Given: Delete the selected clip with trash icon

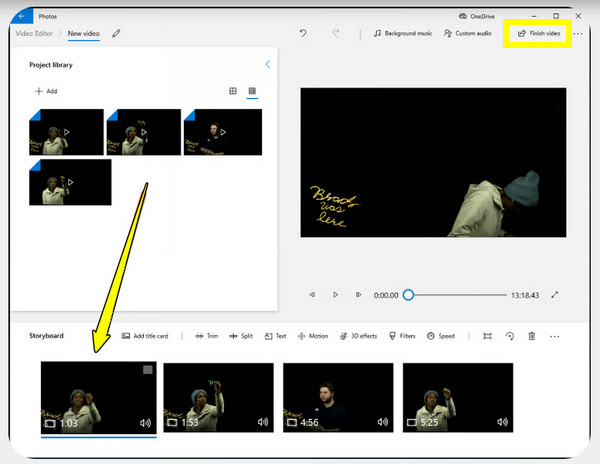Looking at the screenshot, I should (x=531, y=336).
